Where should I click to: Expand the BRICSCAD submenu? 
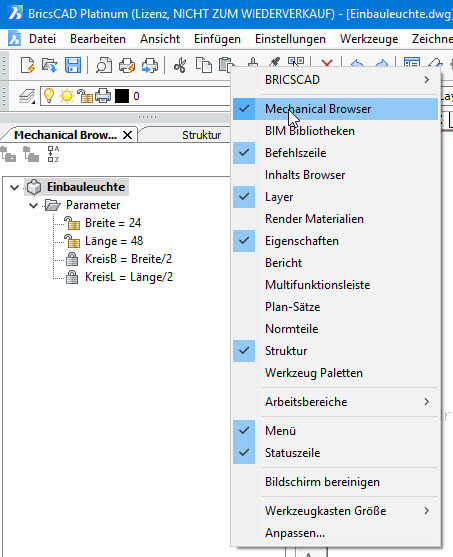[336, 80]
